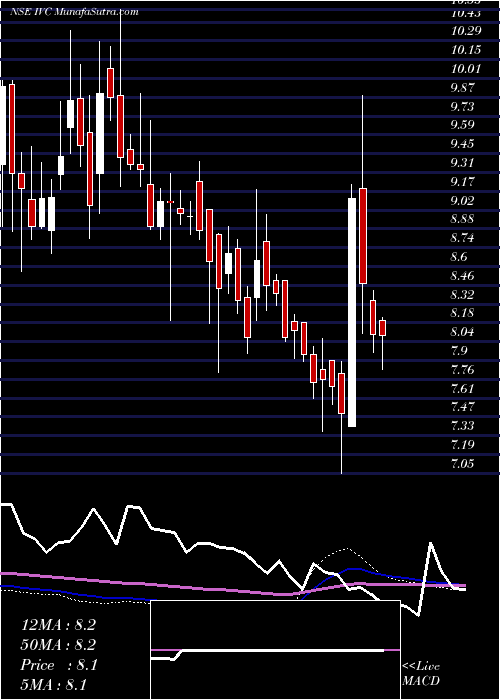500x700 pixels.
Task: Click the large red candle after the white spike
Action: click(363, 236)
